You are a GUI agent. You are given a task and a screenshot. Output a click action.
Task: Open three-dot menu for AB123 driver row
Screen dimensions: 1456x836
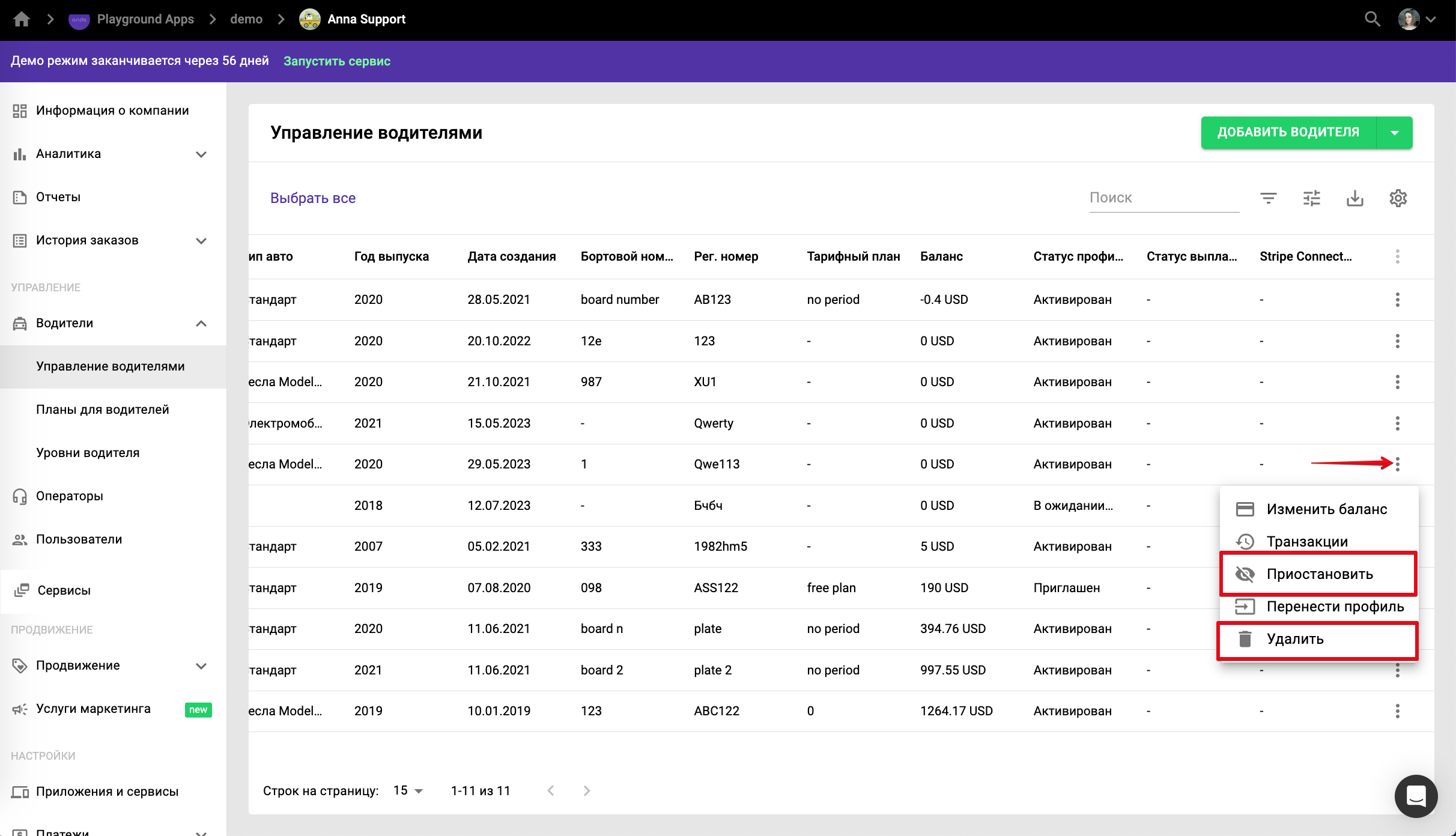coord(1397,300)
